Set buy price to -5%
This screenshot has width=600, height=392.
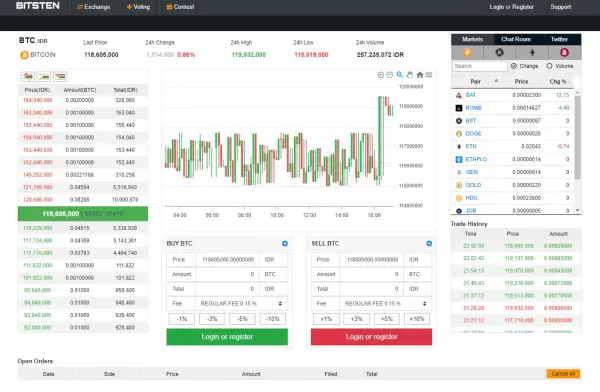242,319
